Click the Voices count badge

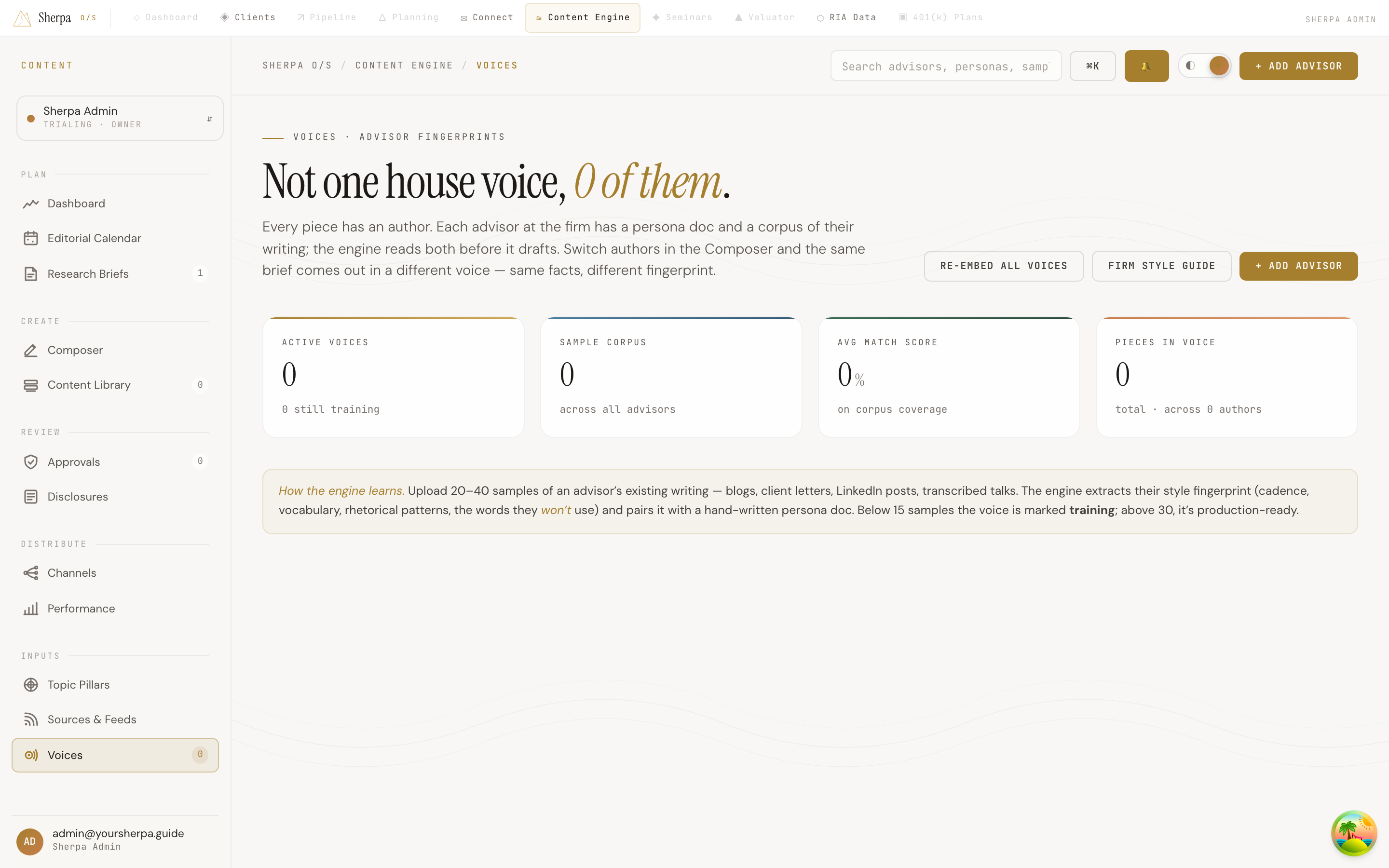(x=200, y=754)
